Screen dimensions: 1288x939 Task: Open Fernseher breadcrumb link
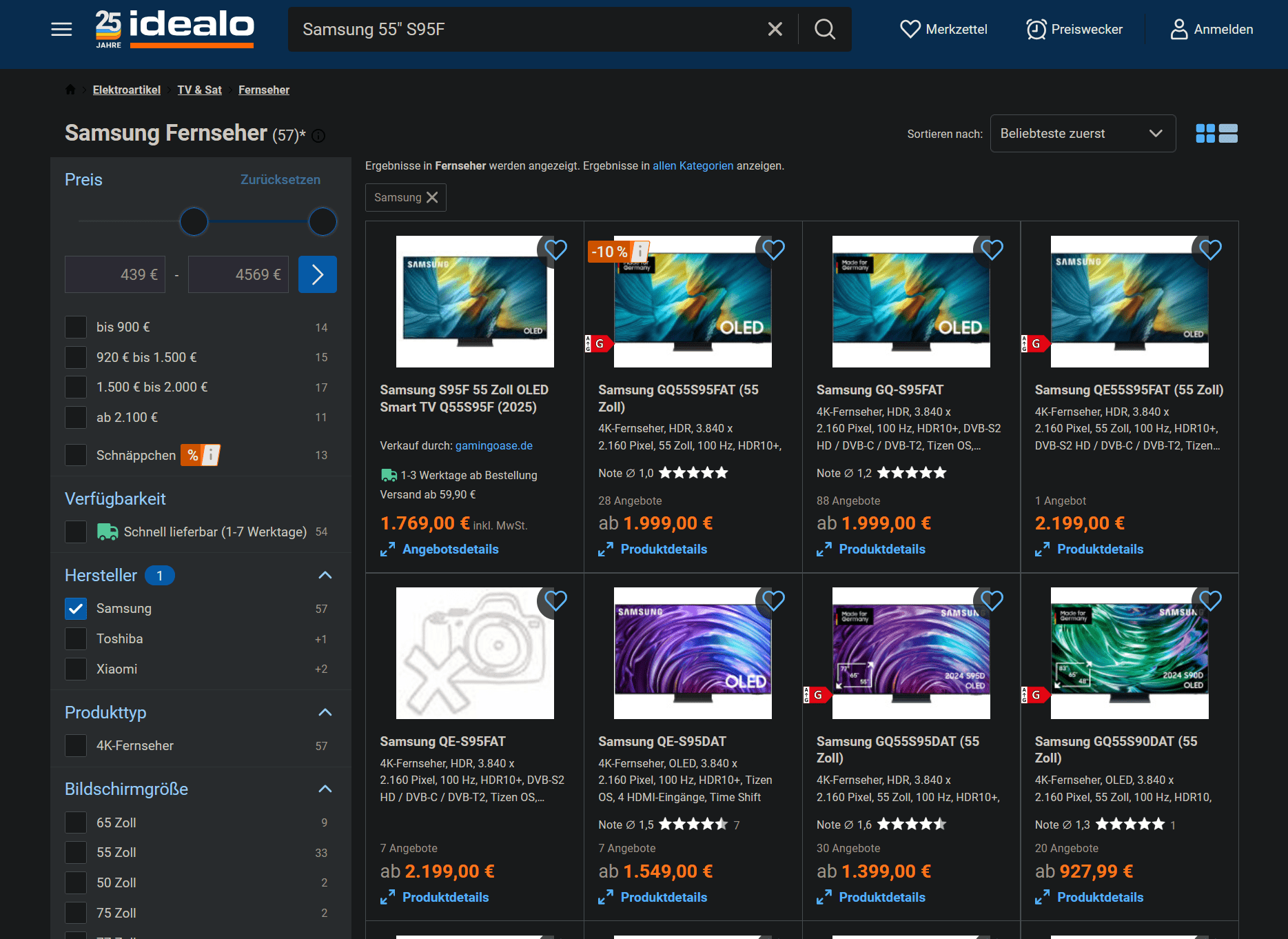tap(264, 90)
